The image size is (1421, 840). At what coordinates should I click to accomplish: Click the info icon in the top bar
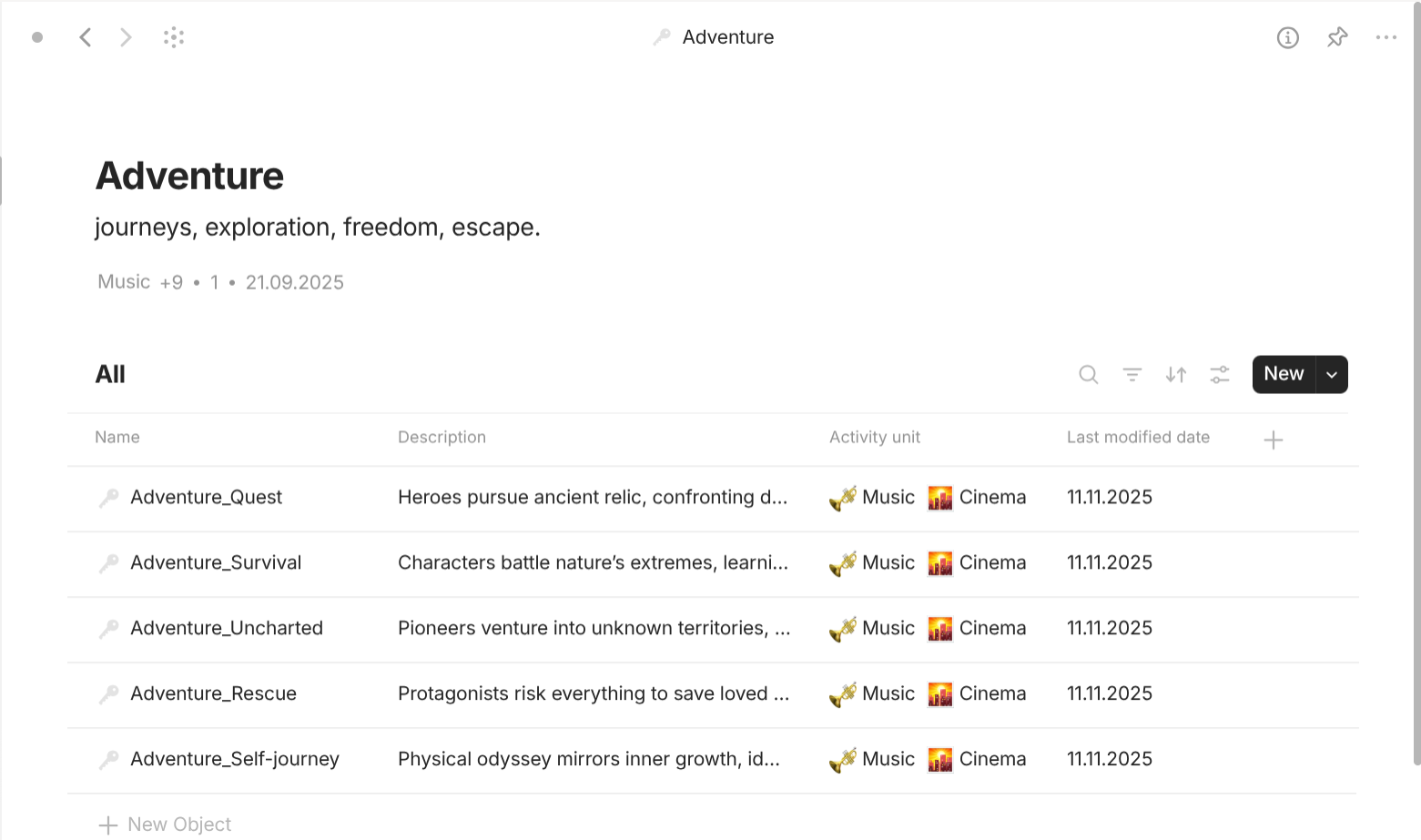[x=1287, y=37]
